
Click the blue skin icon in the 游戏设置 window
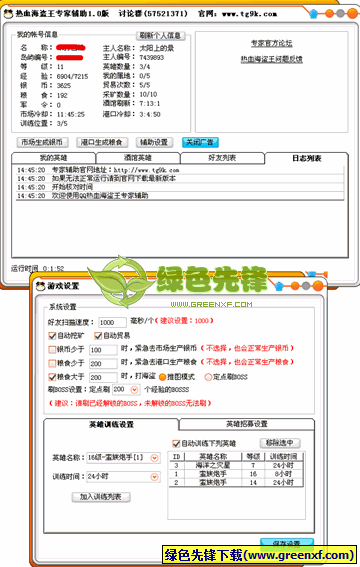click(279, 286)
